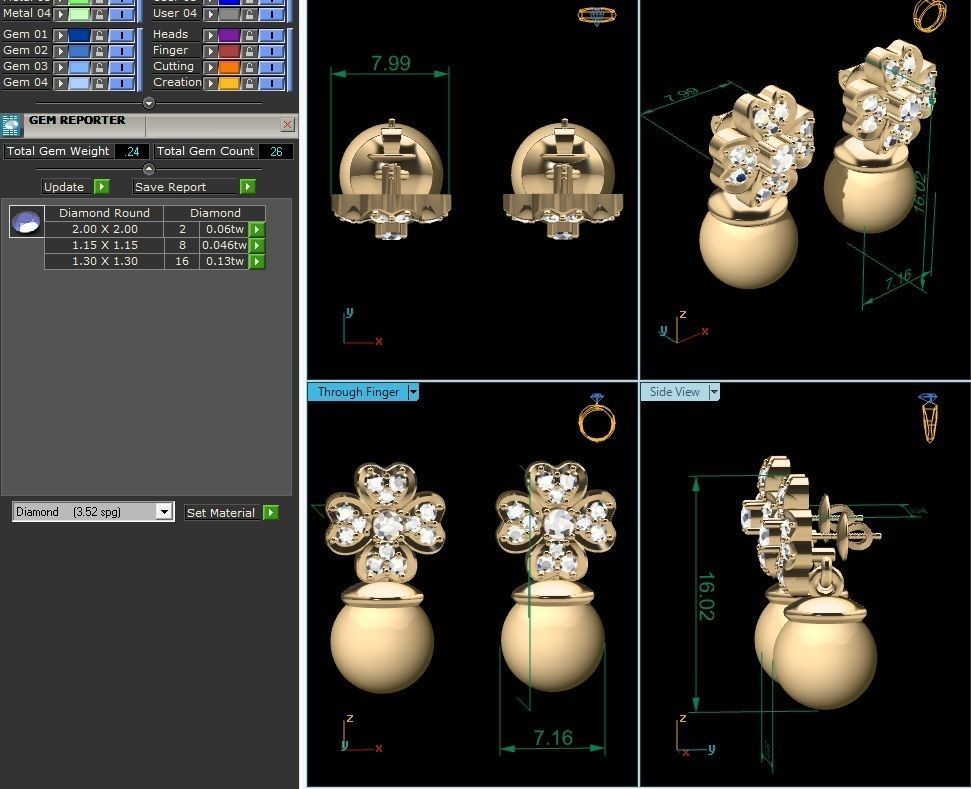Toggle the lock on Metal 04 layer

coord(99,14)
